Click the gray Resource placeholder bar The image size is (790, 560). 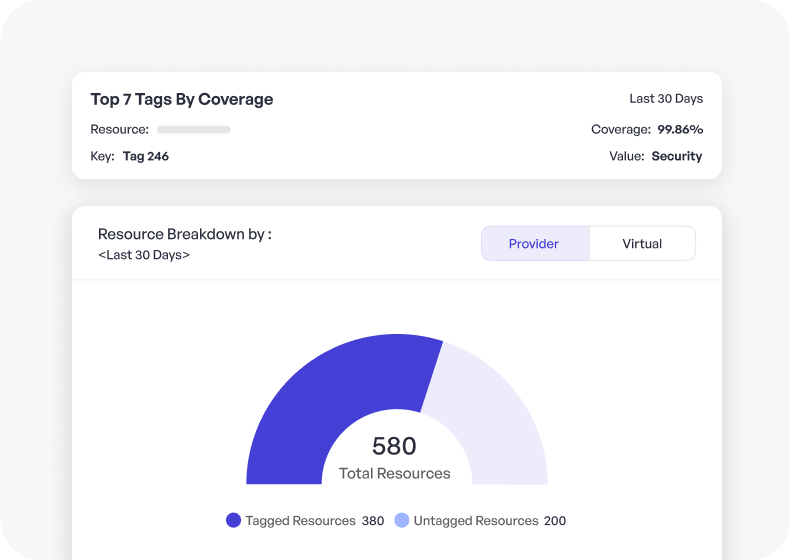193,129
